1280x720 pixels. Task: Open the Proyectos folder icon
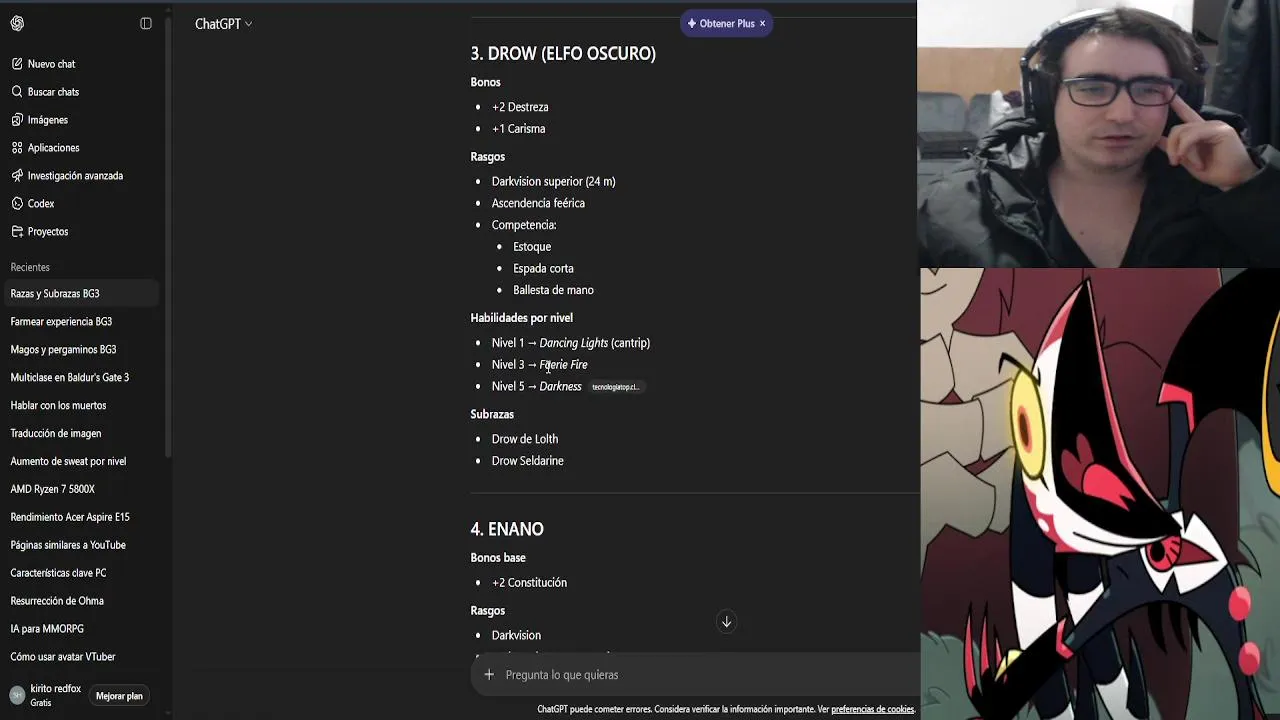click(17, 232)
